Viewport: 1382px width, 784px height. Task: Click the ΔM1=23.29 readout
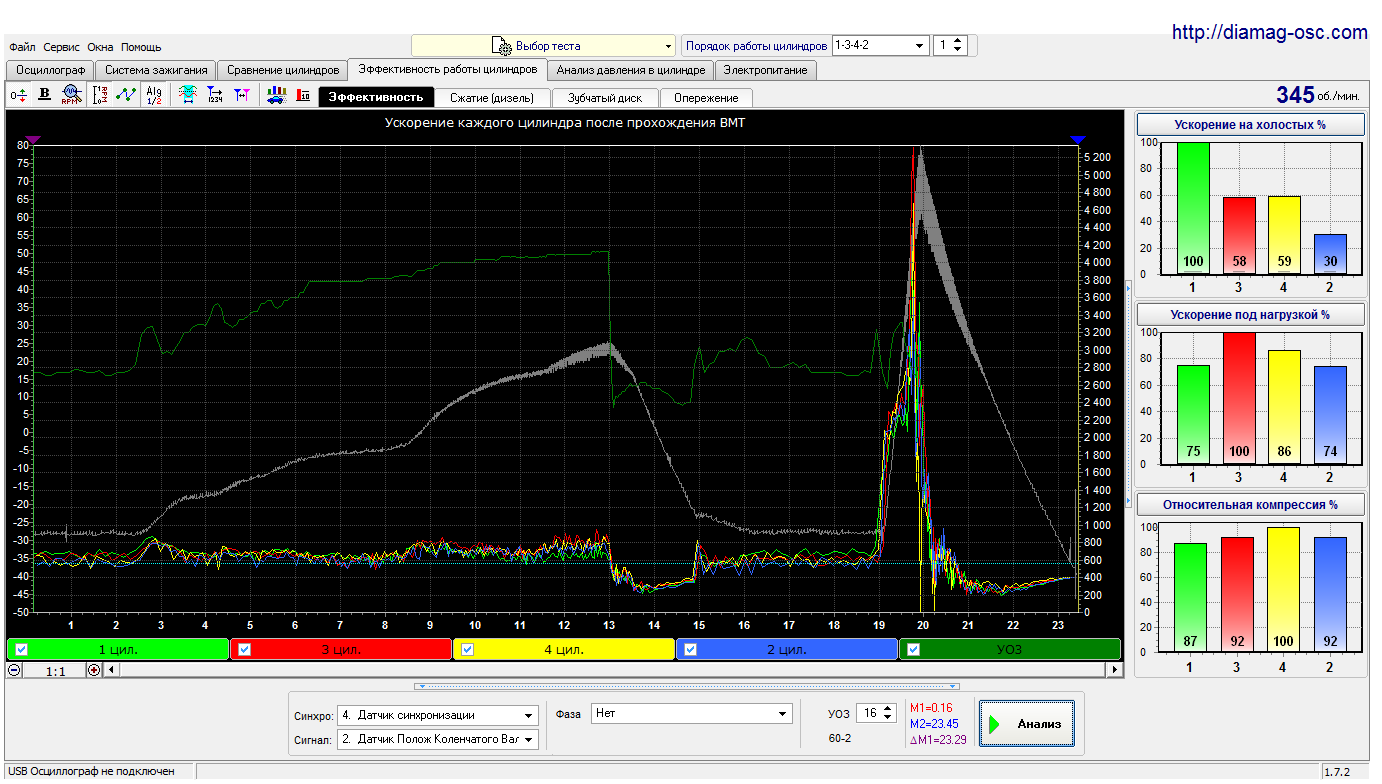(x=938, y=740)
